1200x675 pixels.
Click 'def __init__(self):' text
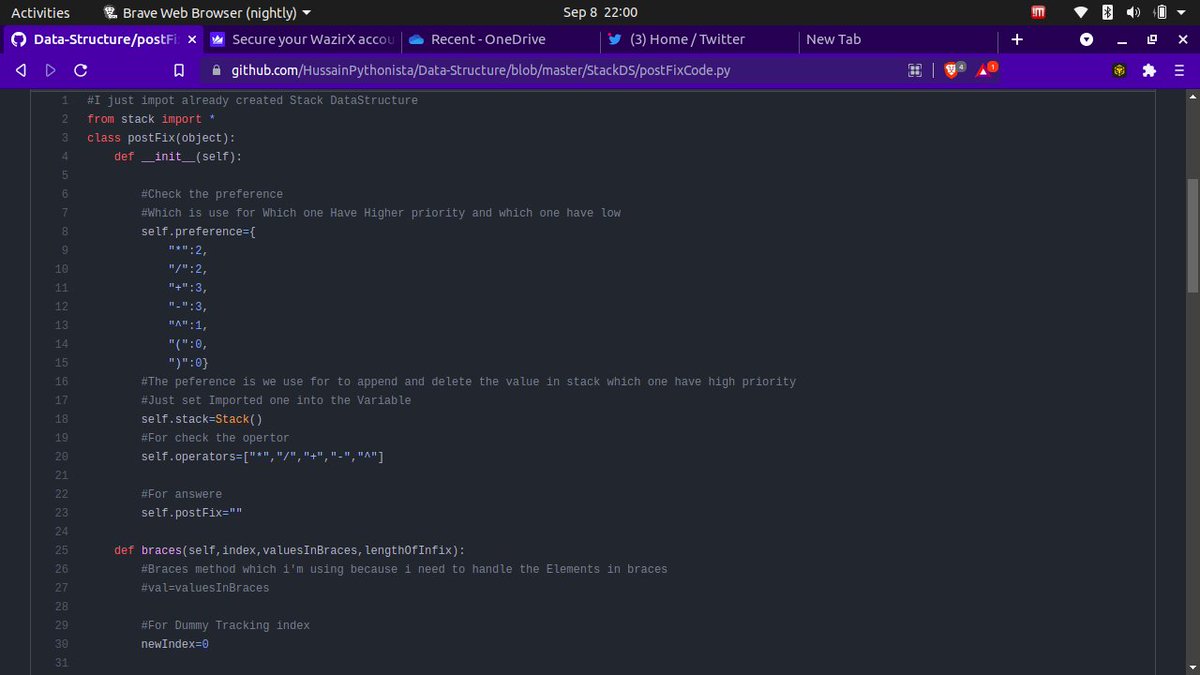click(178, 157)
